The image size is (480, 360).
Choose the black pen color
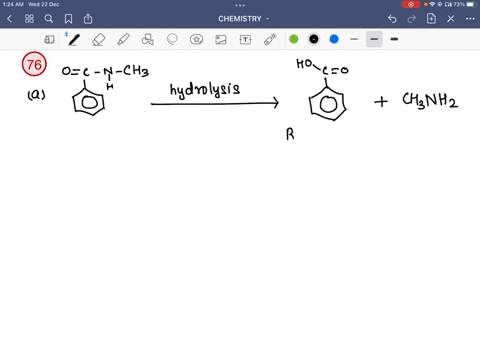(x=314, y=39)
